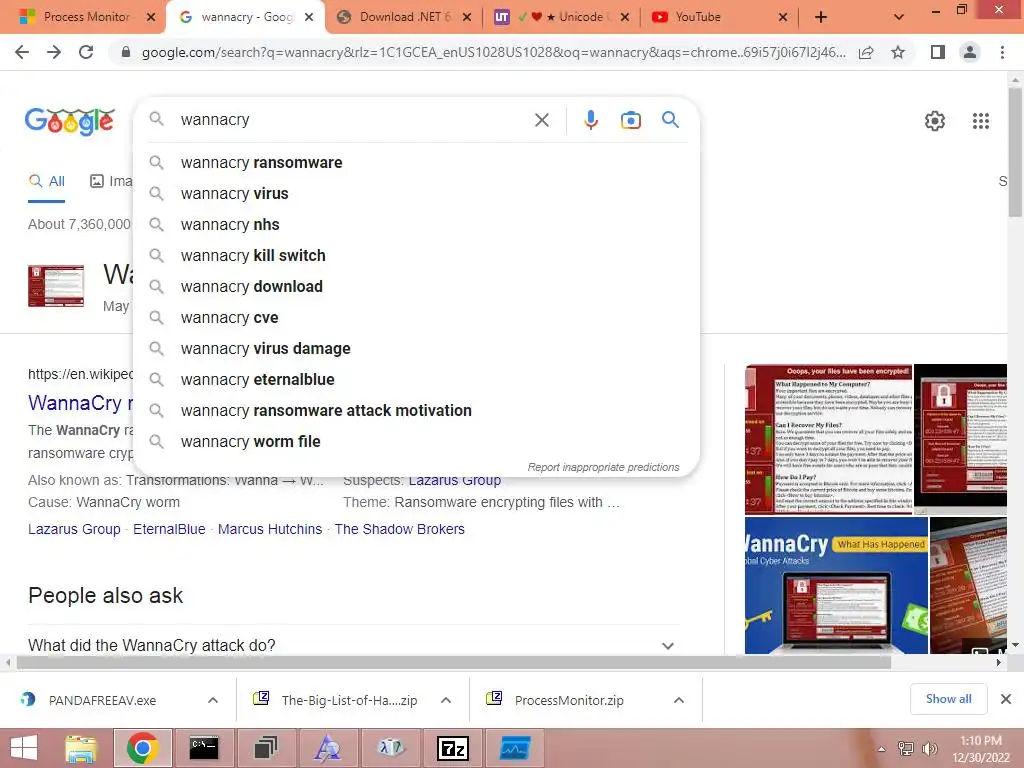Select the All results tab
The image size is (1024, 768).
point(46,182)
